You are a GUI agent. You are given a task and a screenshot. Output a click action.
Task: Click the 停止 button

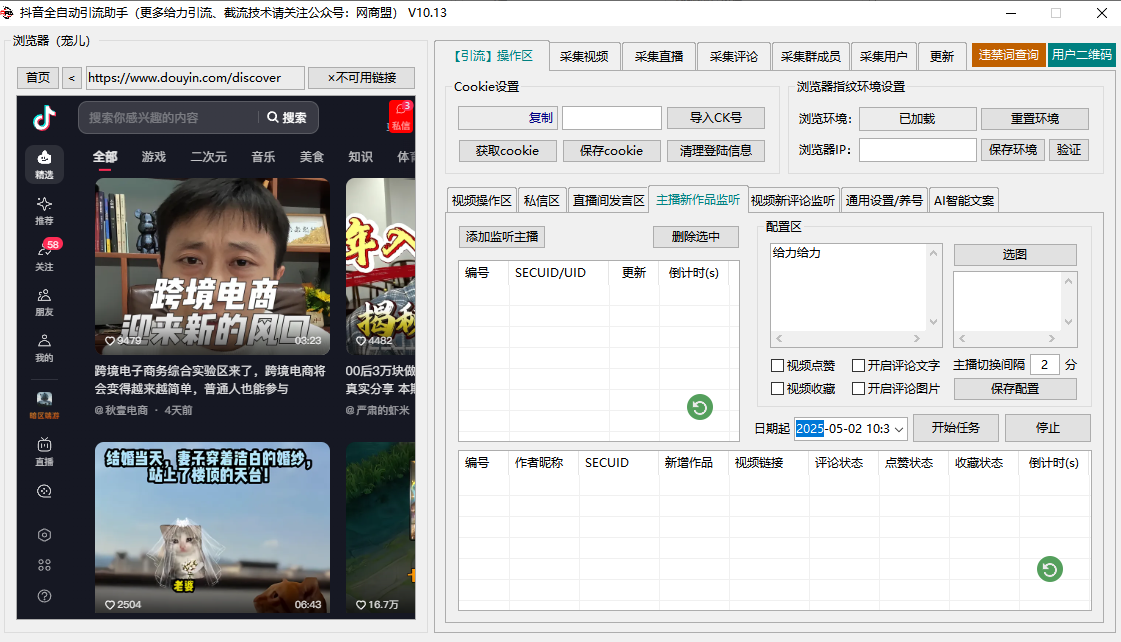pyautogui.click(x=1048, y=428)
